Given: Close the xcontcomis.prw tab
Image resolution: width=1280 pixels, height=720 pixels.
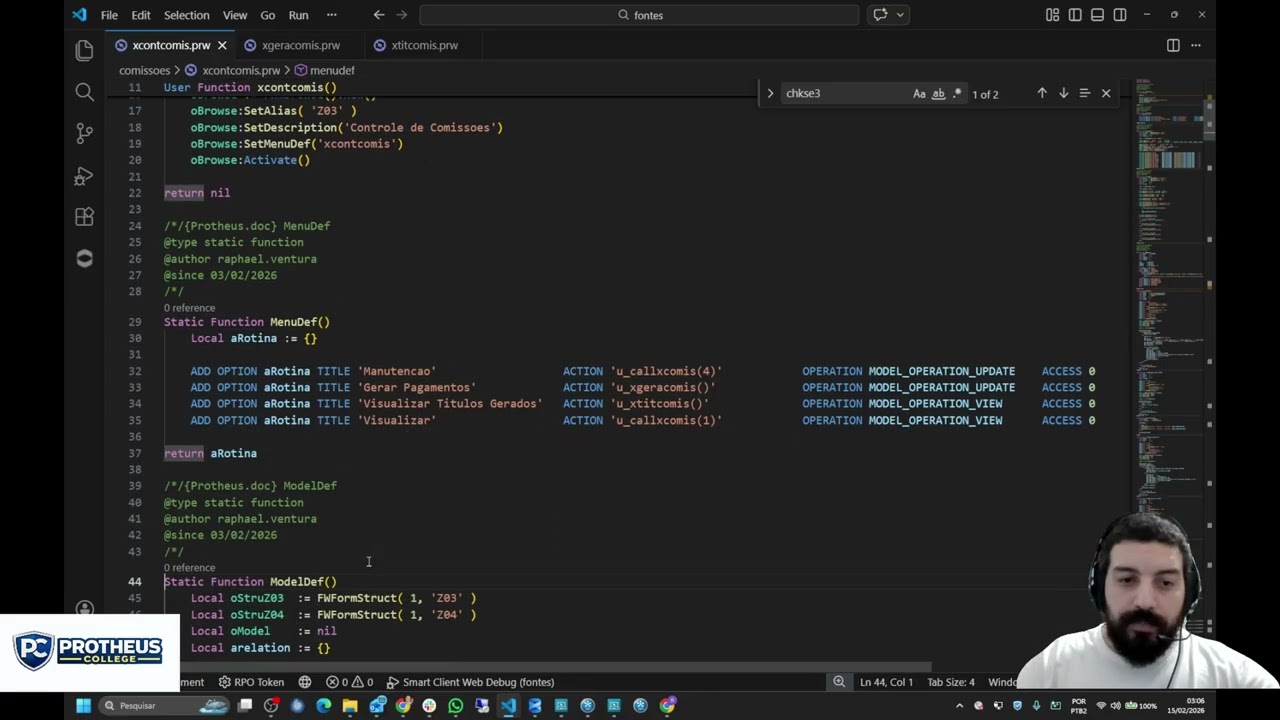Looking at the screenshot, I should (x=222, y=45).
